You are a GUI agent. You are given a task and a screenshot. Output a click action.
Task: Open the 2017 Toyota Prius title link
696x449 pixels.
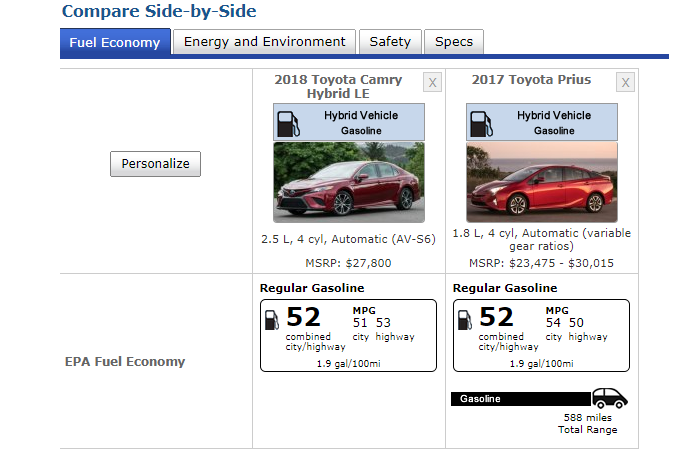[531, 80]
